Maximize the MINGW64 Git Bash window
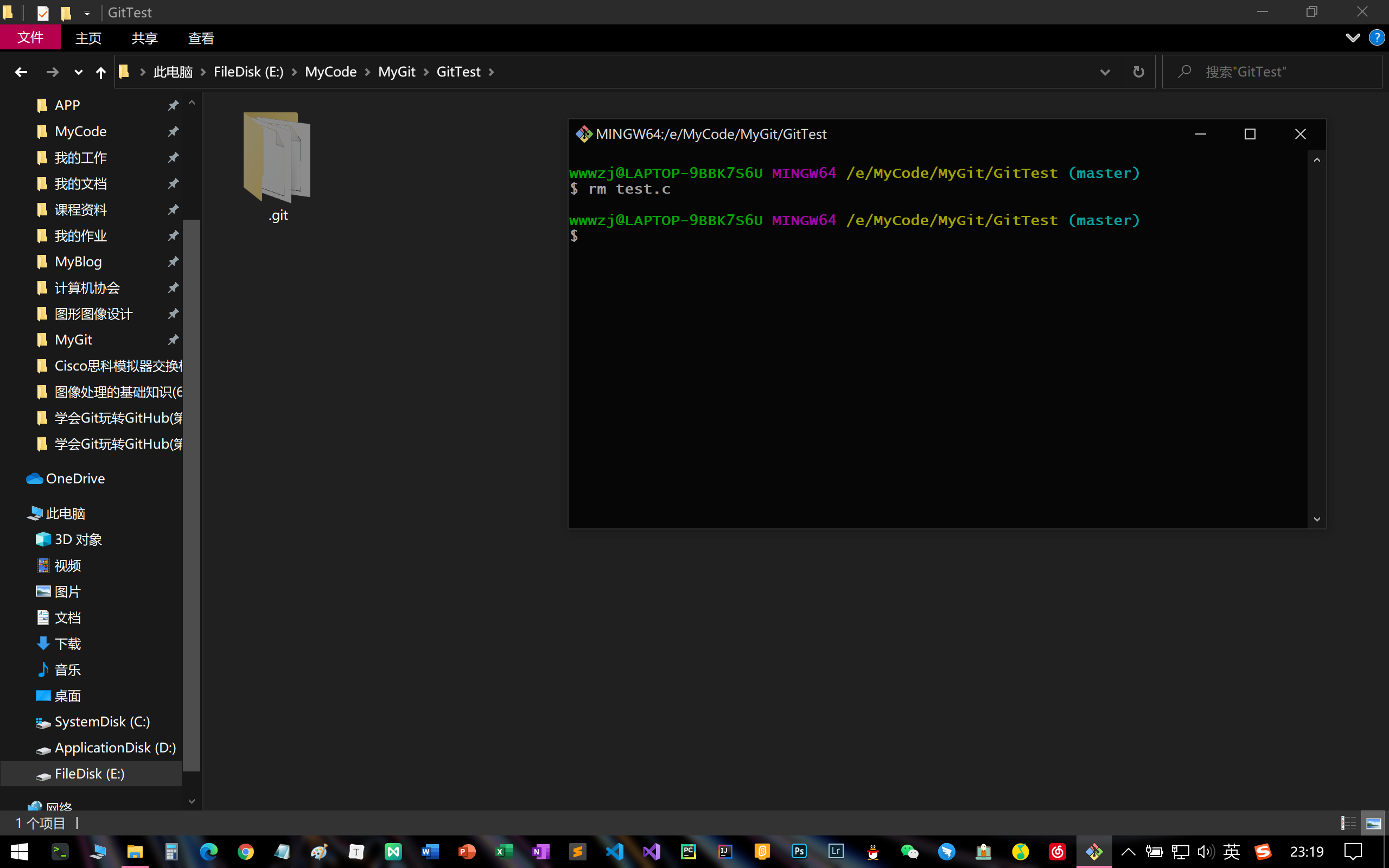This screenshot has width=1389, height=868. [1250, 134]
